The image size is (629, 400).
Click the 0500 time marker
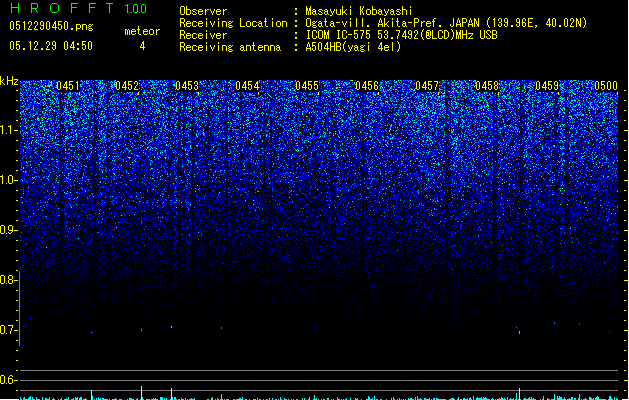point(606,86)
